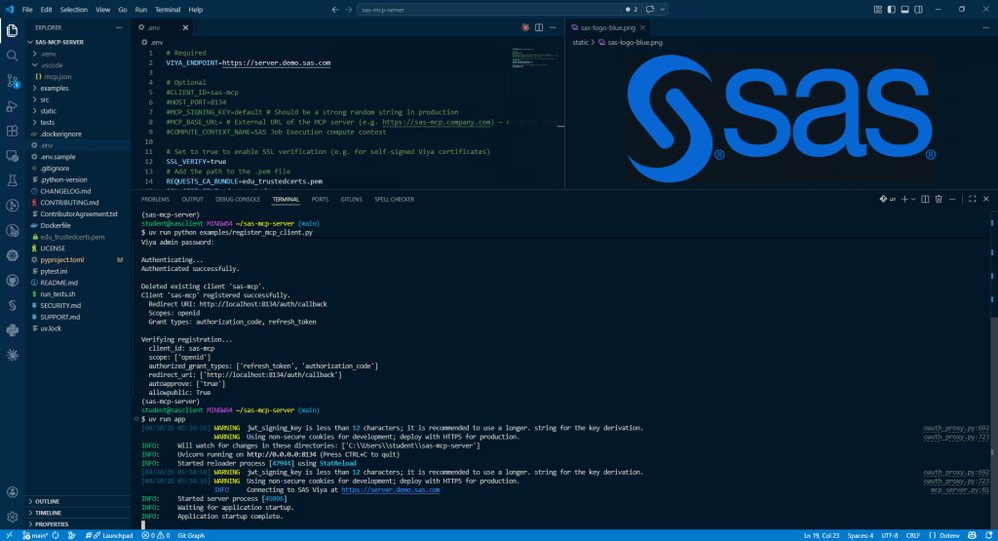Click the sync changes icon in status bar
998x541 pixels.
[56, 535]
